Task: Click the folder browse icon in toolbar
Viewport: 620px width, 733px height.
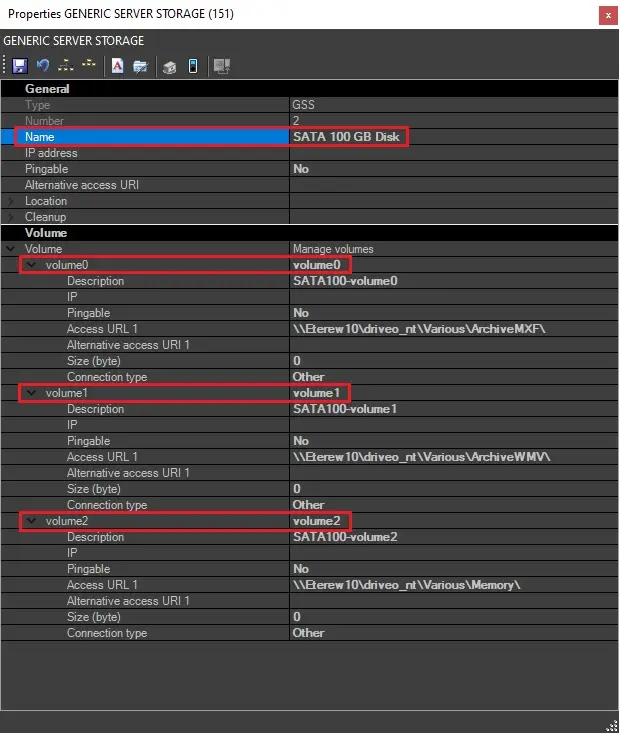Action: [x=141, y=66]
